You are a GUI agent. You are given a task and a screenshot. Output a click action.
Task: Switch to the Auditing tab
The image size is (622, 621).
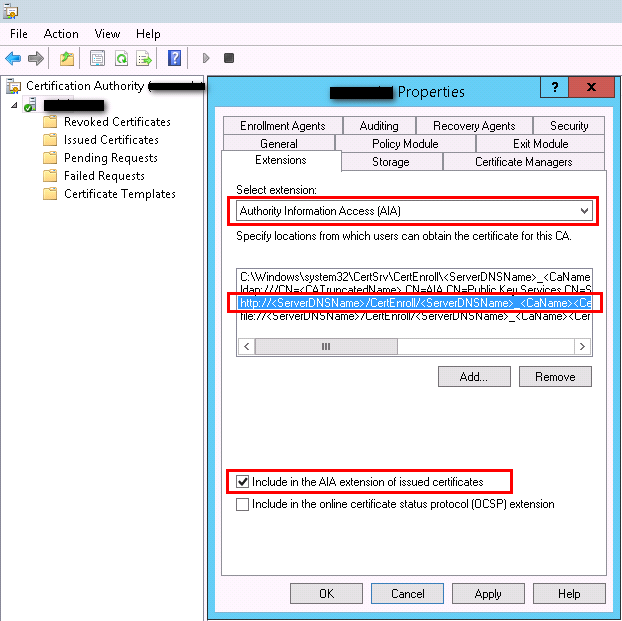point(378,126)
